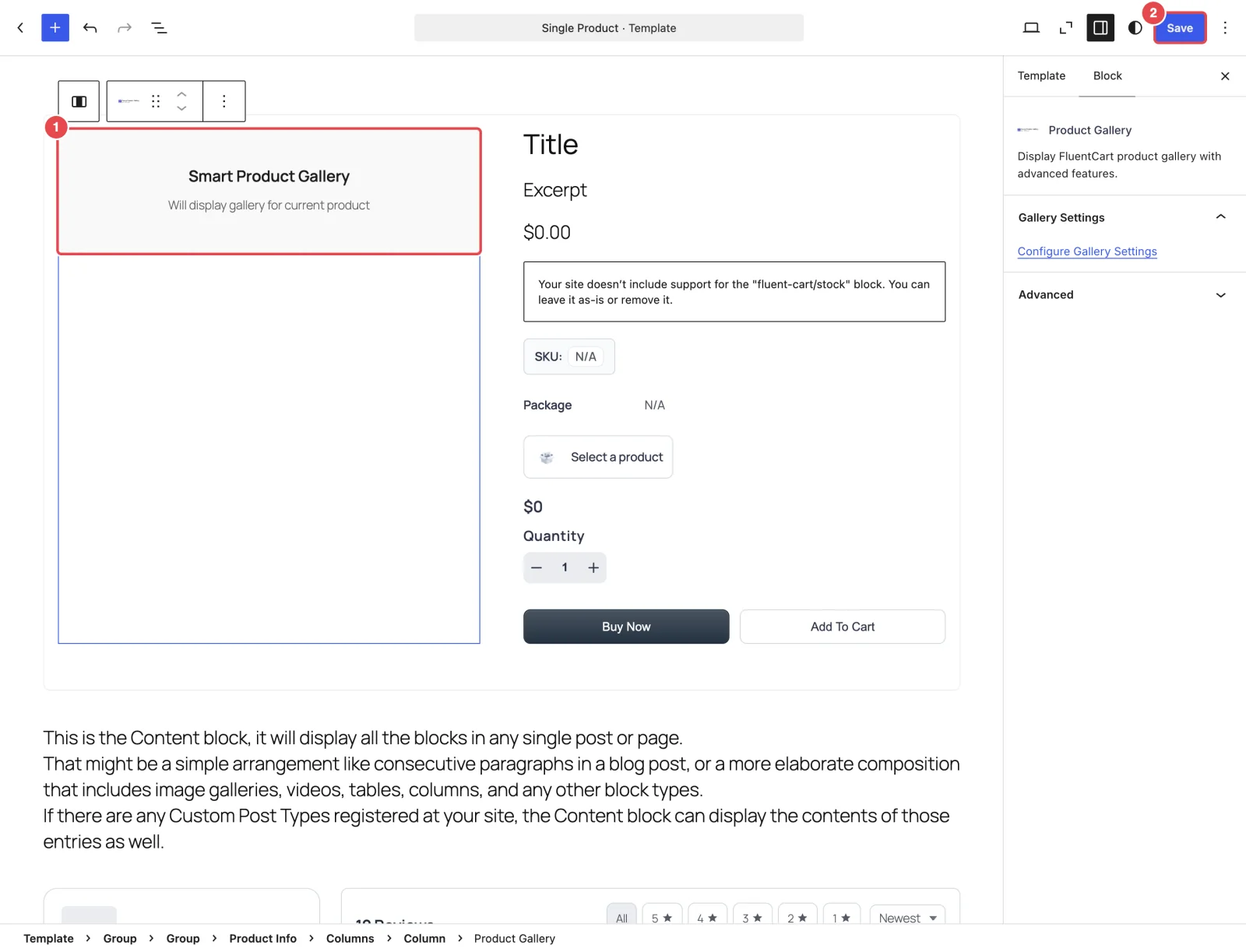Click the SKU N/A badge

click(569, 357)
